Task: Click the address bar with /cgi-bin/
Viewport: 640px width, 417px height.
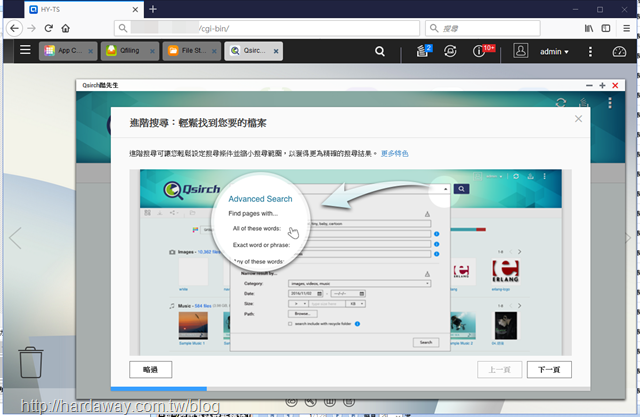Action: [267, 28]
